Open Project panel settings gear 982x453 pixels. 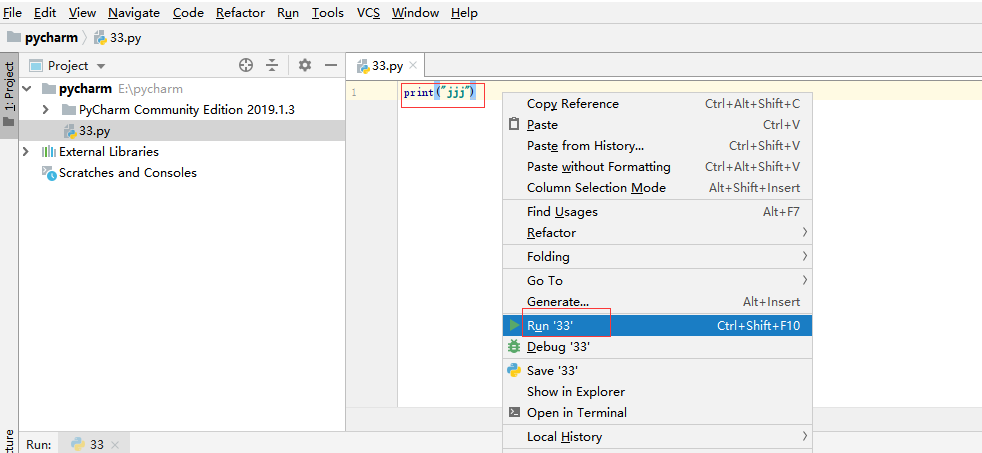pyautogui.click(x=304, y=65)
